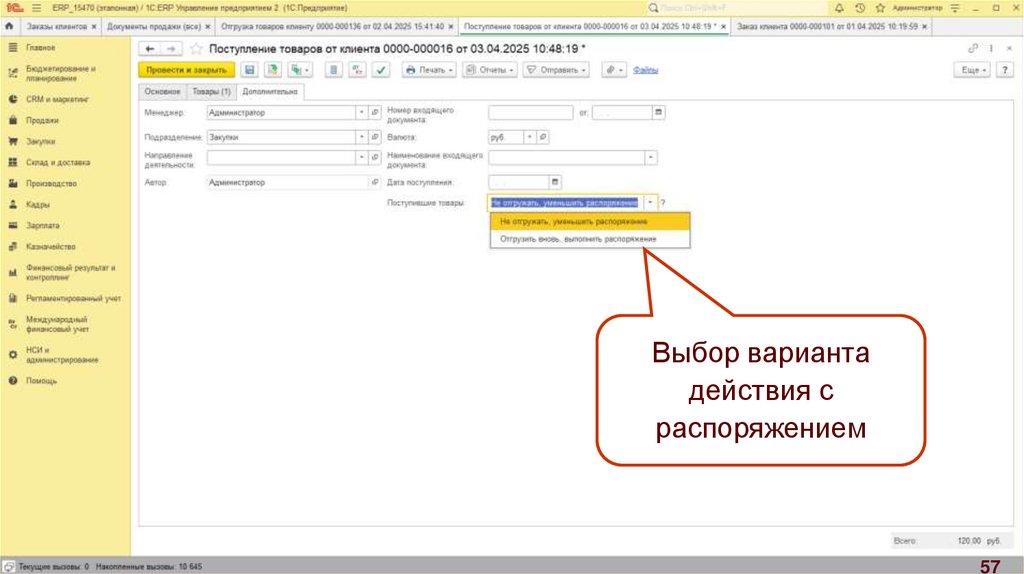The image size is (1024, 574).
Task: Open Помощь section in sidebar
Action: (x=41, y=380)
